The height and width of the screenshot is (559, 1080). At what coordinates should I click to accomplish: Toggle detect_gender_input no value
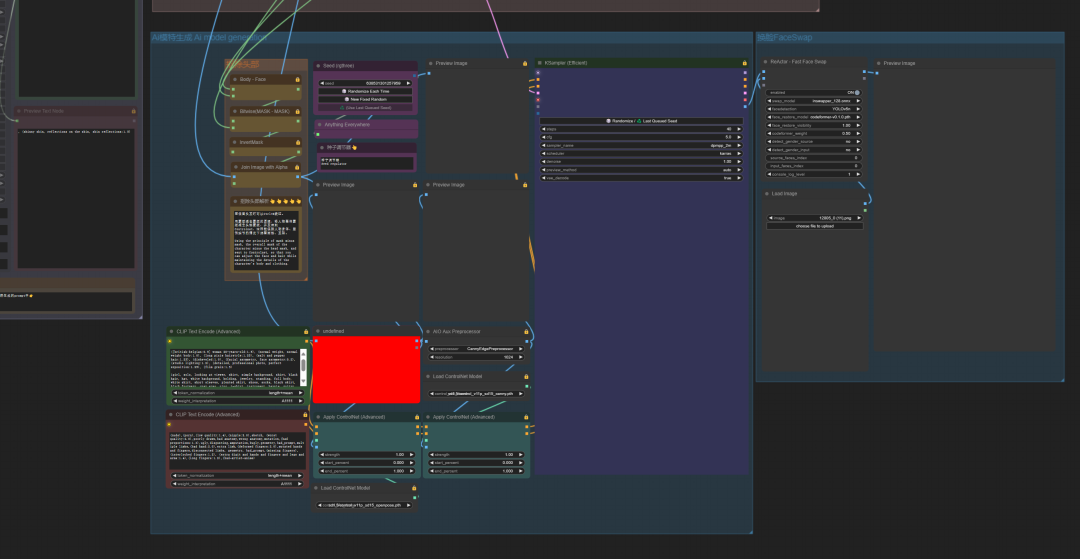pyautogui.click(x=813, y=149)
